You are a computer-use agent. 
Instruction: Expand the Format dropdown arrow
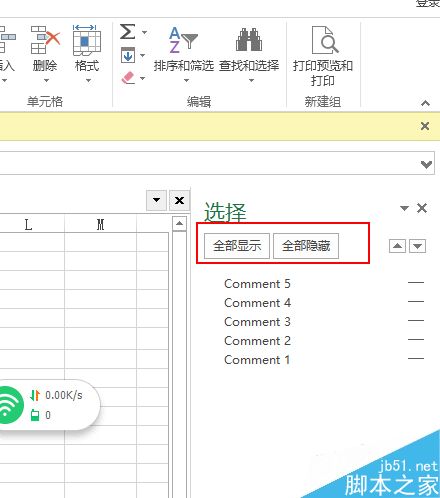pos(88,80)
